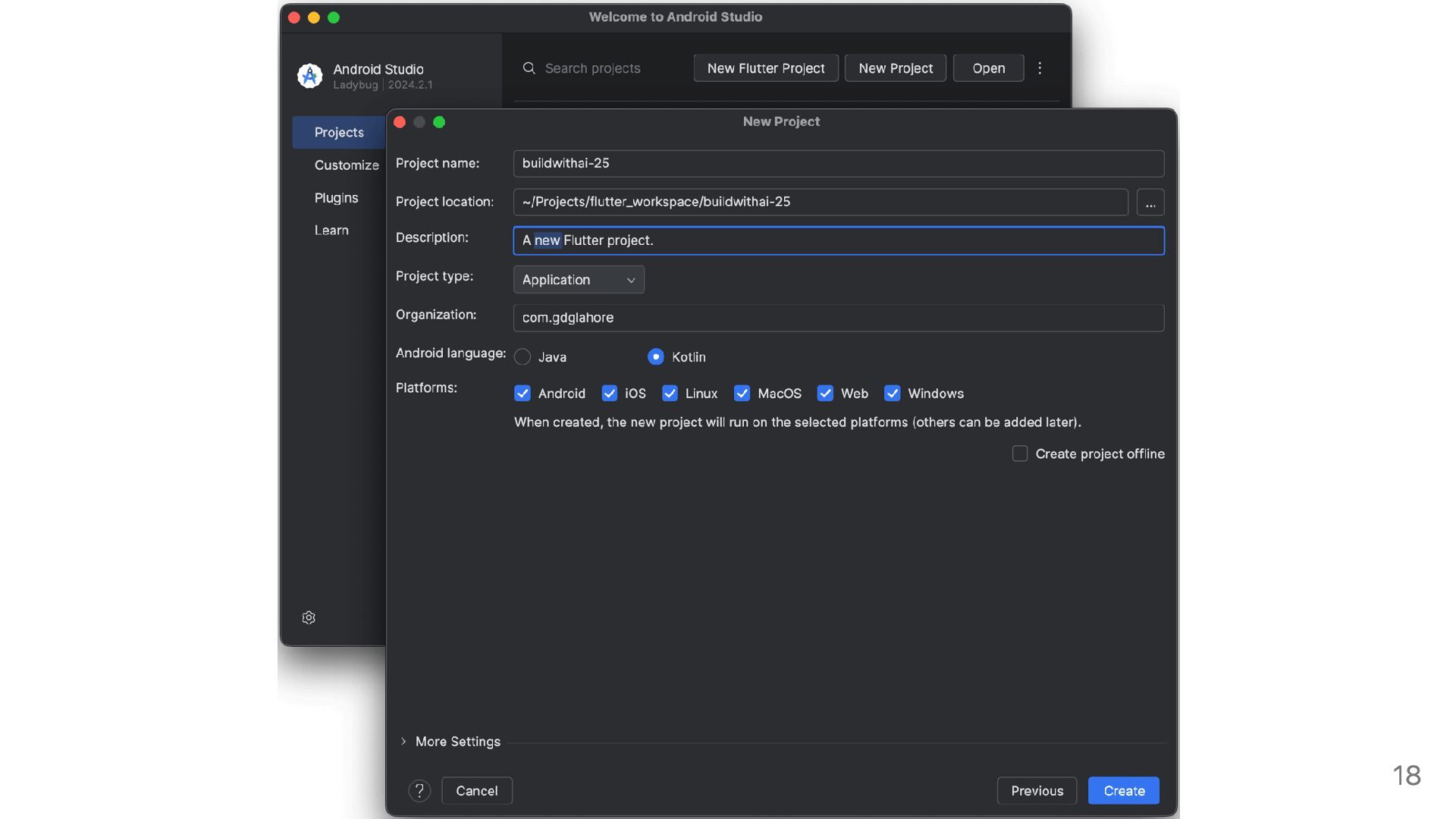Screen dimensions: 1456x819
Task: Select Kotlin as Android language
Action: (x=656, y=357)
